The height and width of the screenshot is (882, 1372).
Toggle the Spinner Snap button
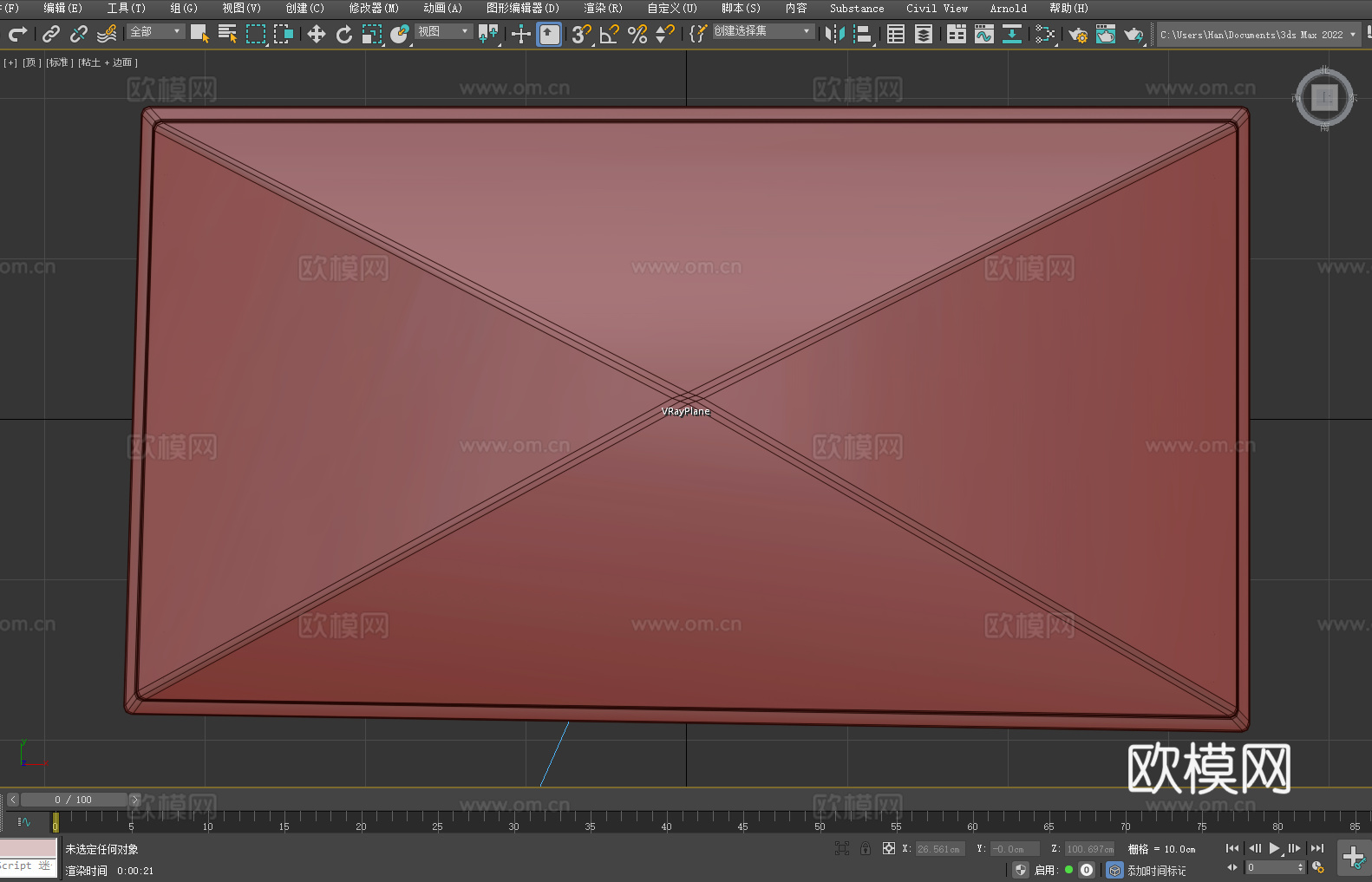(x=665, y=34)
